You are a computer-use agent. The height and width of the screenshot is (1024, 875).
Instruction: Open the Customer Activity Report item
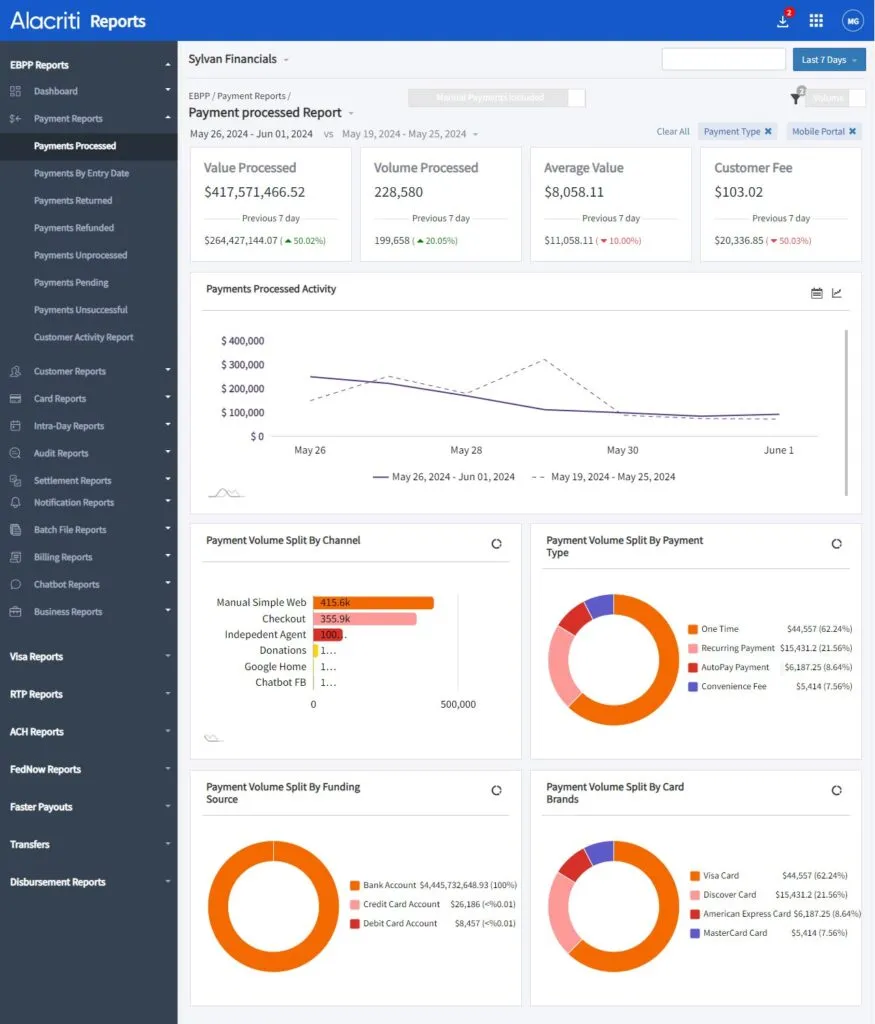pyautogui.click(x=83, y=337)
